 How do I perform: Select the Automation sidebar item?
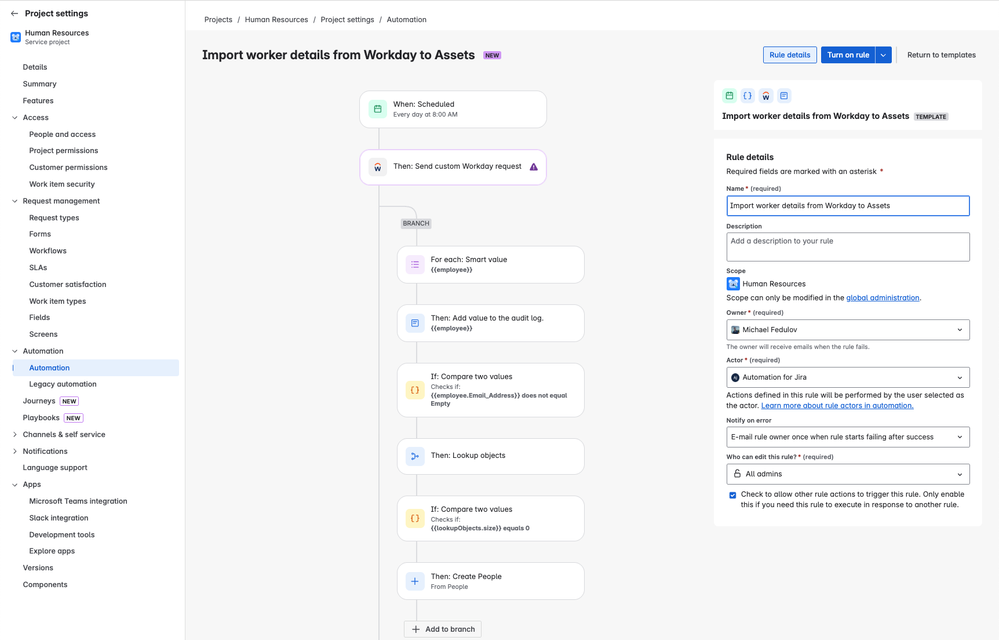[96, 367]
